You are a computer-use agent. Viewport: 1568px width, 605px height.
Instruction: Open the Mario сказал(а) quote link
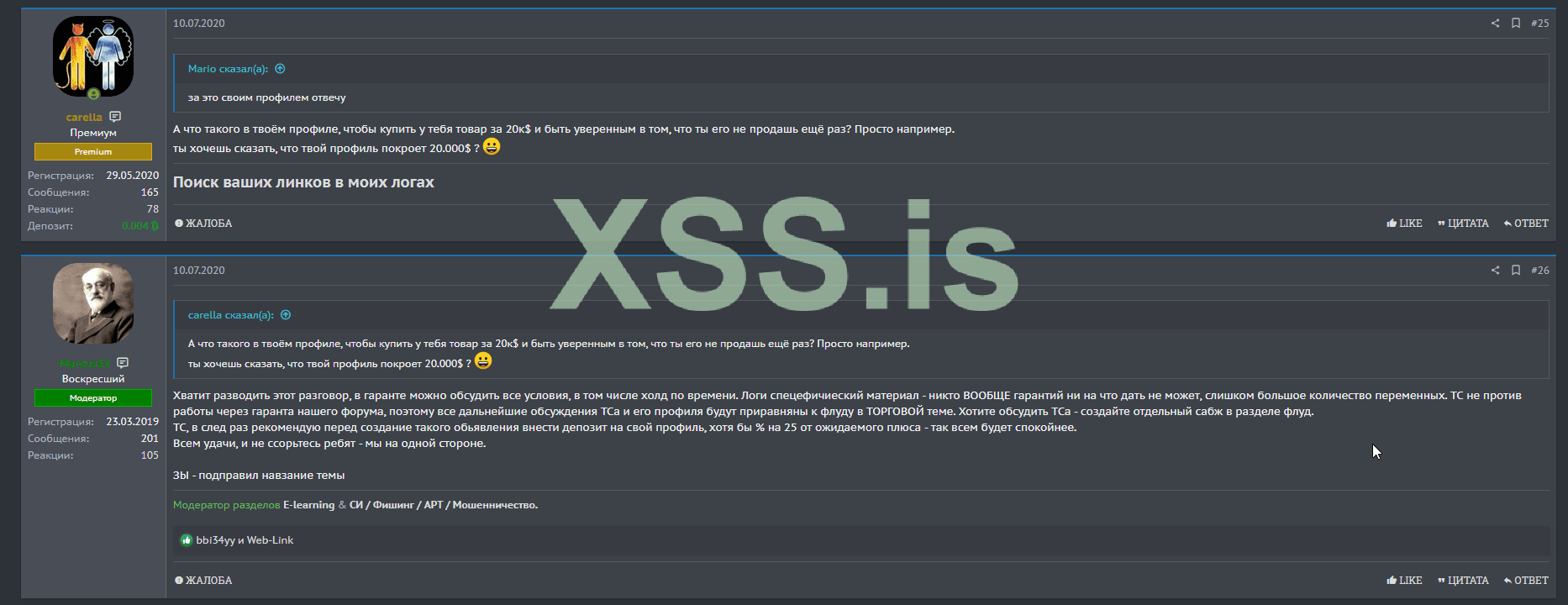(x=228, y=69)
